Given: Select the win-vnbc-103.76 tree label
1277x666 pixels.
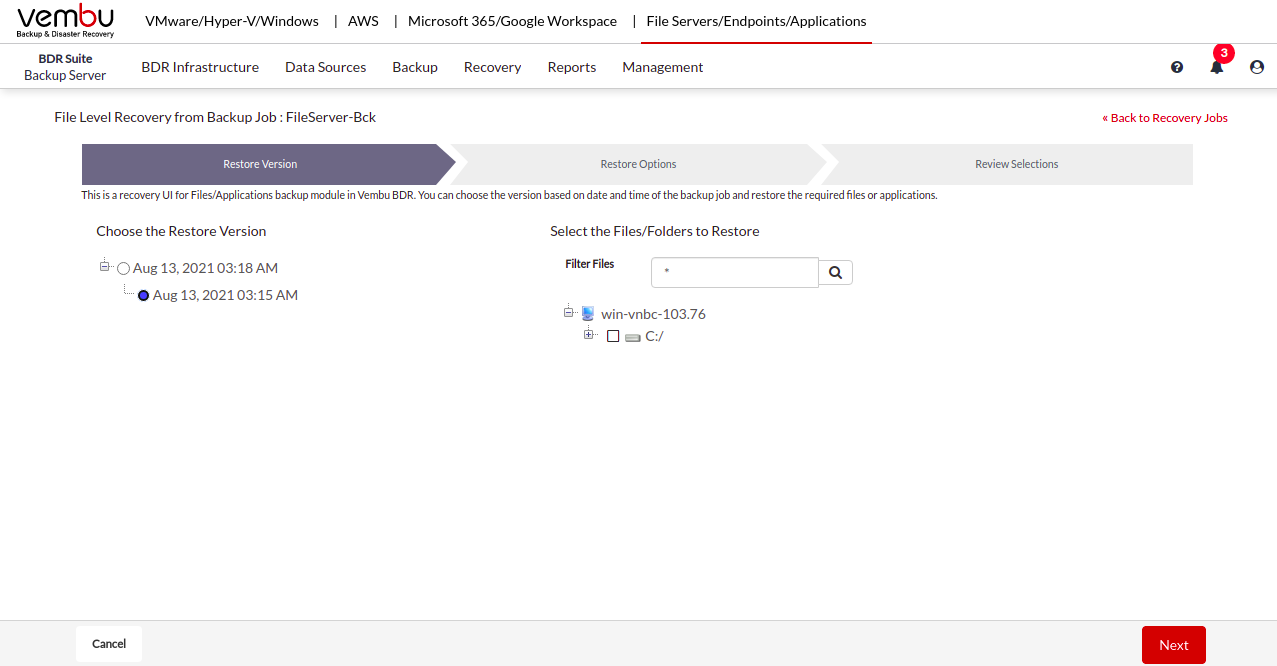Looking at the screenshot, I should (x=653, y=314).
